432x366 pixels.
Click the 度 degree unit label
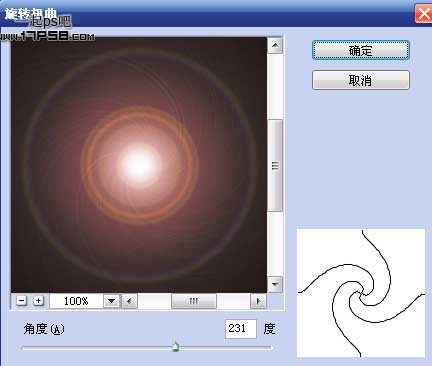269,329
